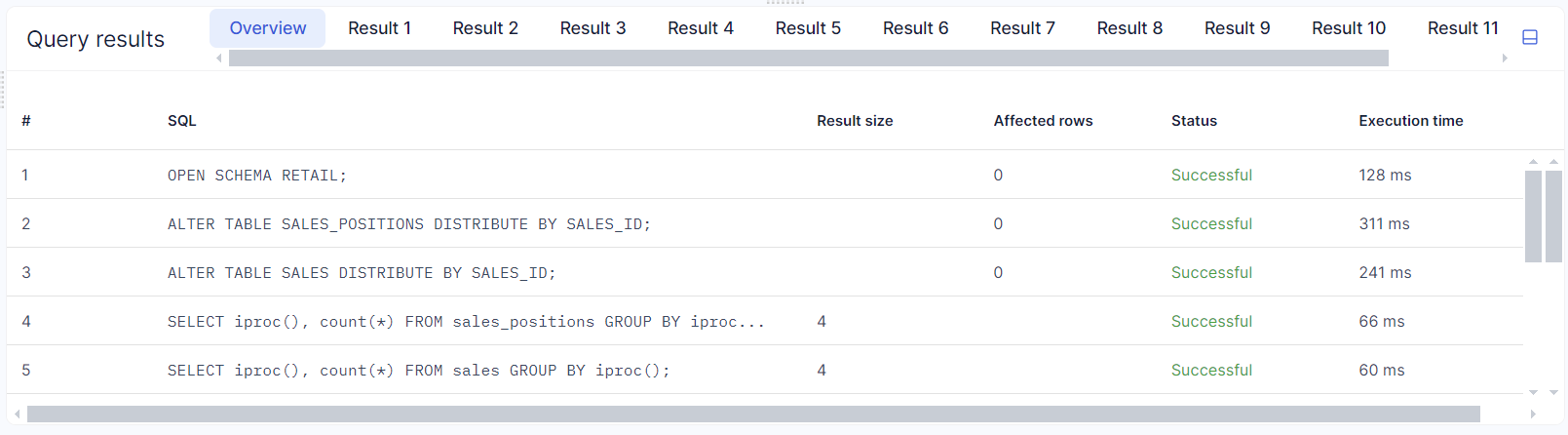Open the Overview tab
Viewport: 1568px width, 435px height.
267,28
